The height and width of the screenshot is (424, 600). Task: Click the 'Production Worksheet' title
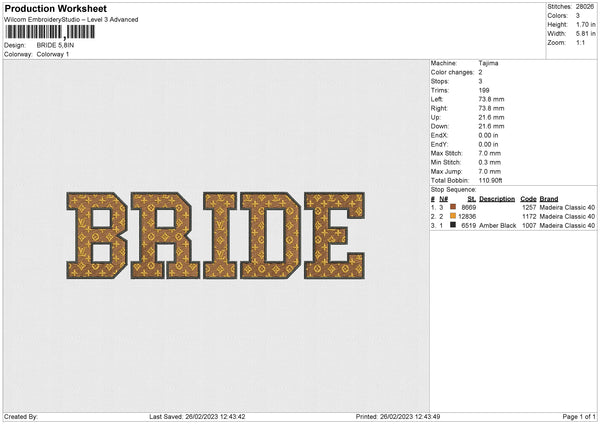(x=55, y=8)
